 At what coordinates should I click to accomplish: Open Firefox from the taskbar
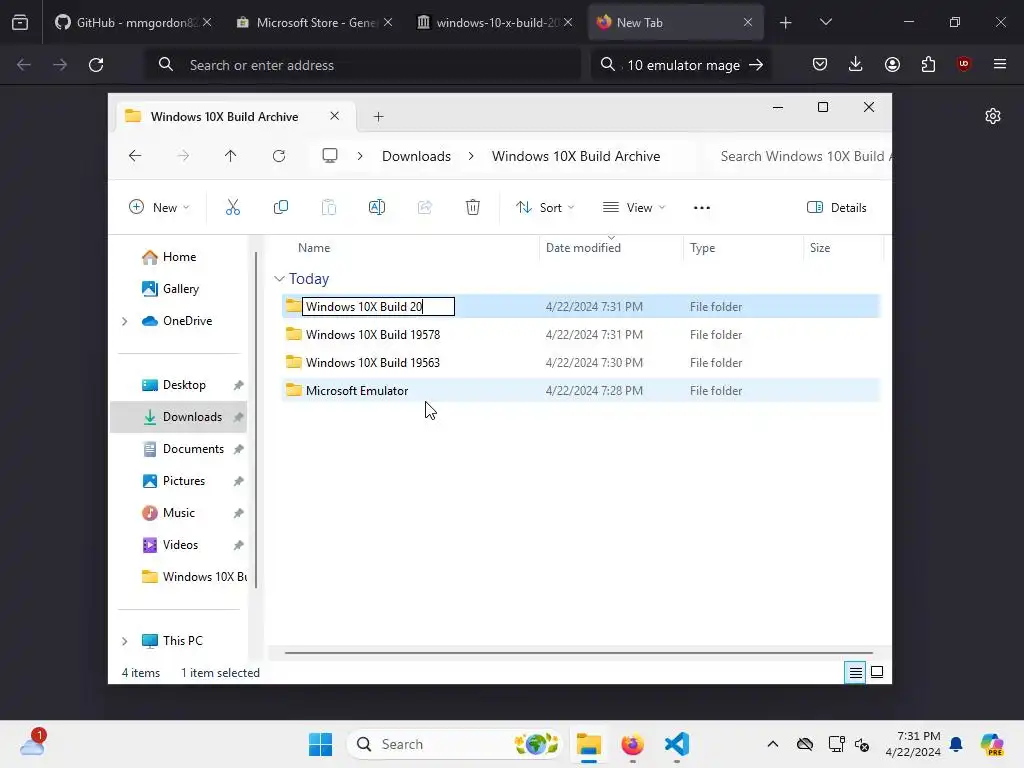[x=632, y=744]
